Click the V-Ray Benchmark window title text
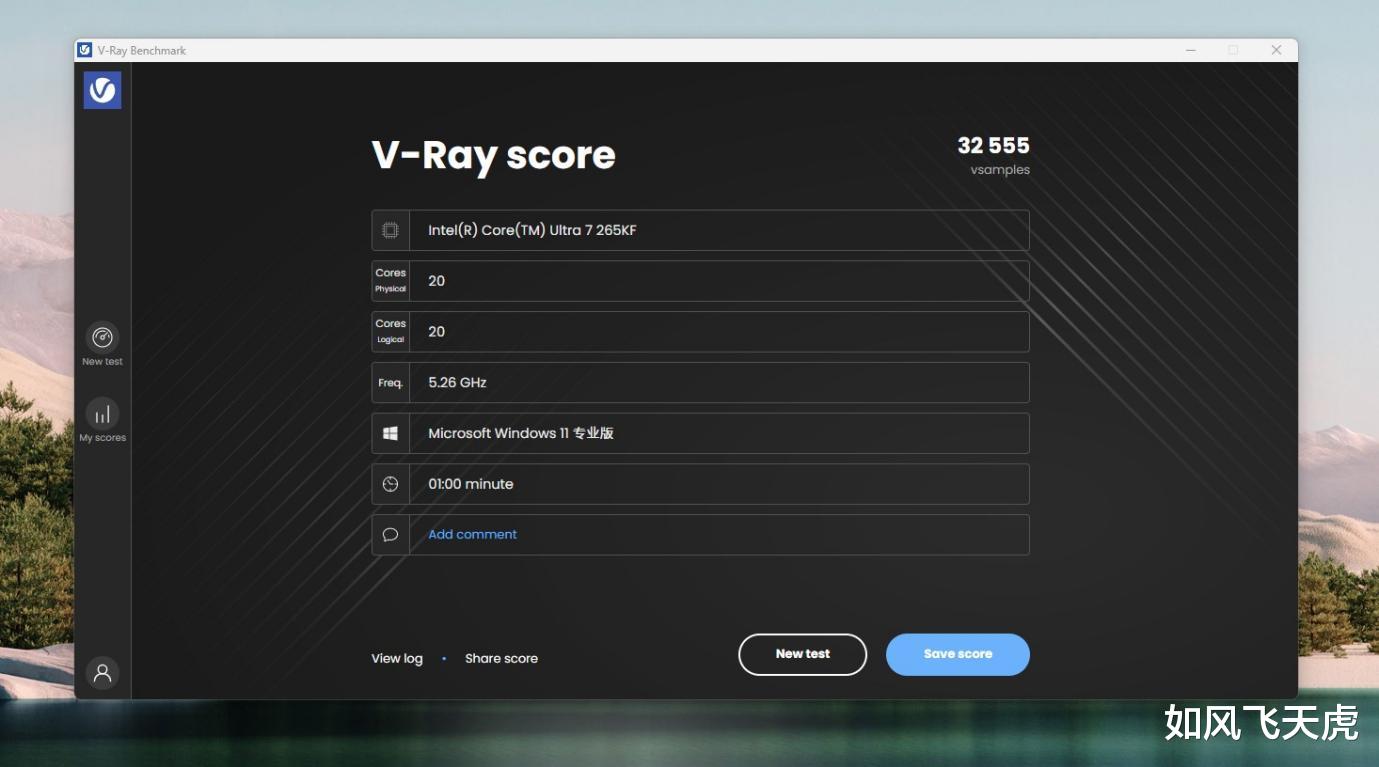The image size is (1379, 767). 142,50
